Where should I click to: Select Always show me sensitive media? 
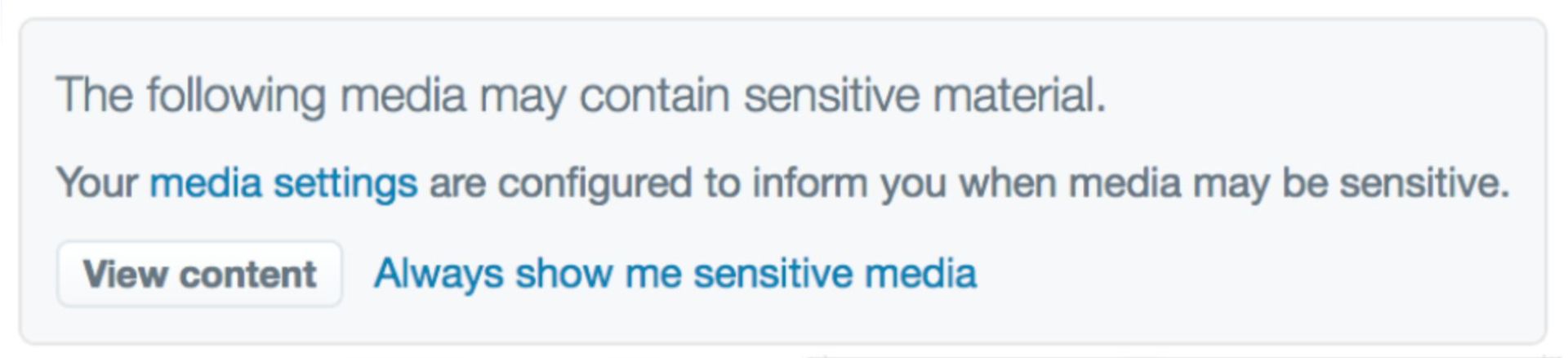[675, 273]
